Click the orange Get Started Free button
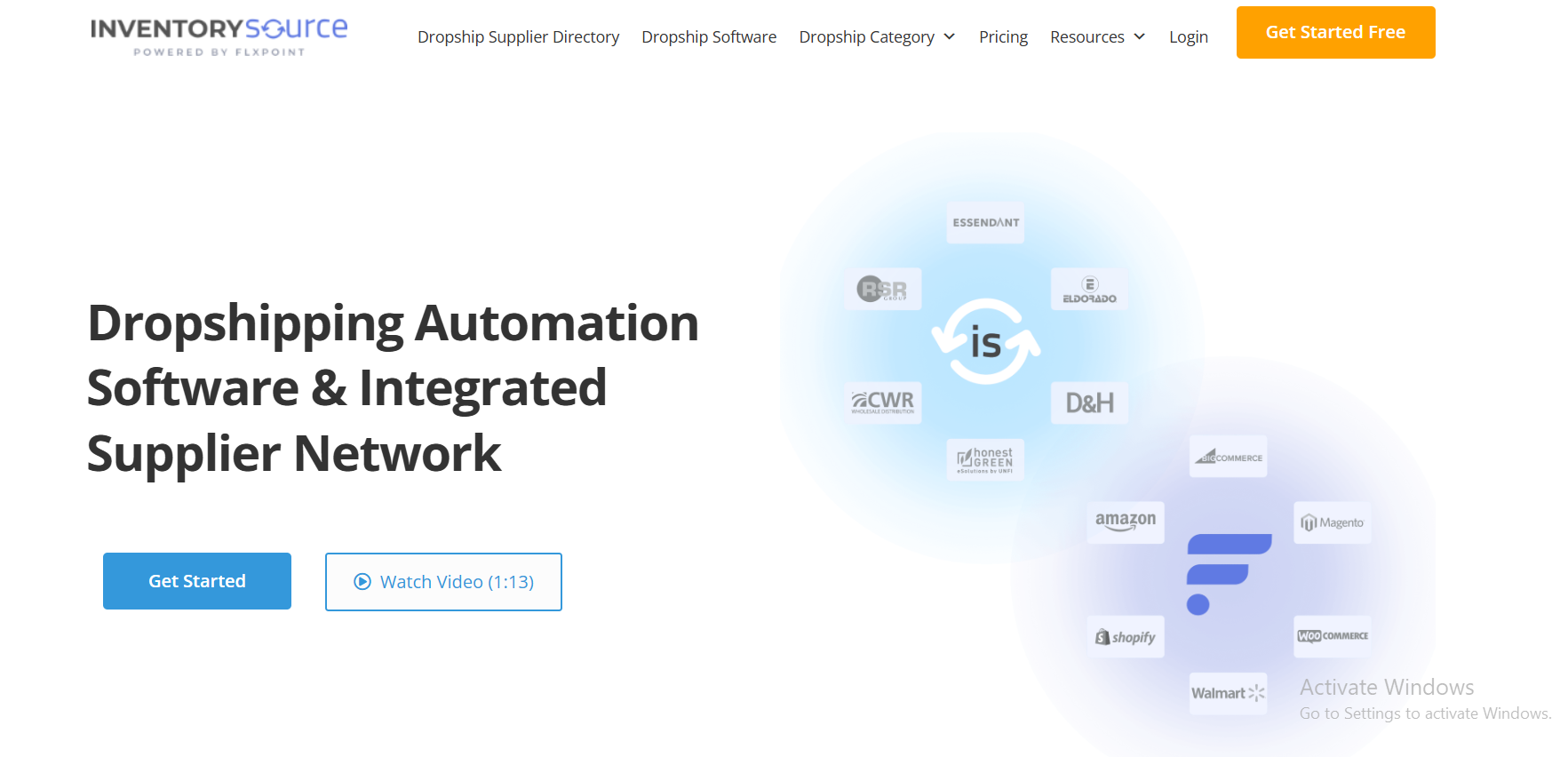The height and width of the screenshot is (757, 1568). tap(1335, 32)
